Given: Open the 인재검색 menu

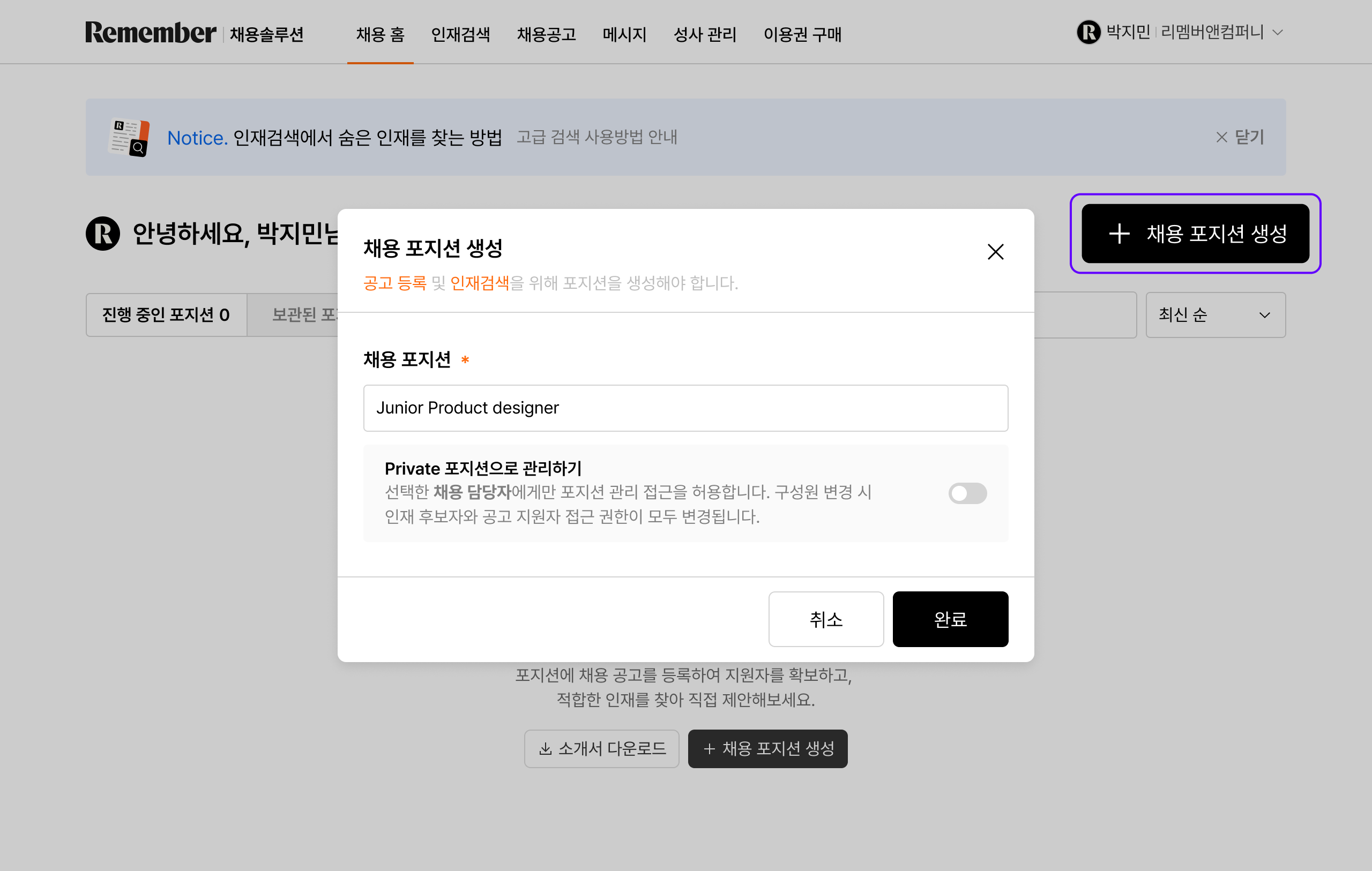Looking at the screenshot, I should [x=460, y=34].
